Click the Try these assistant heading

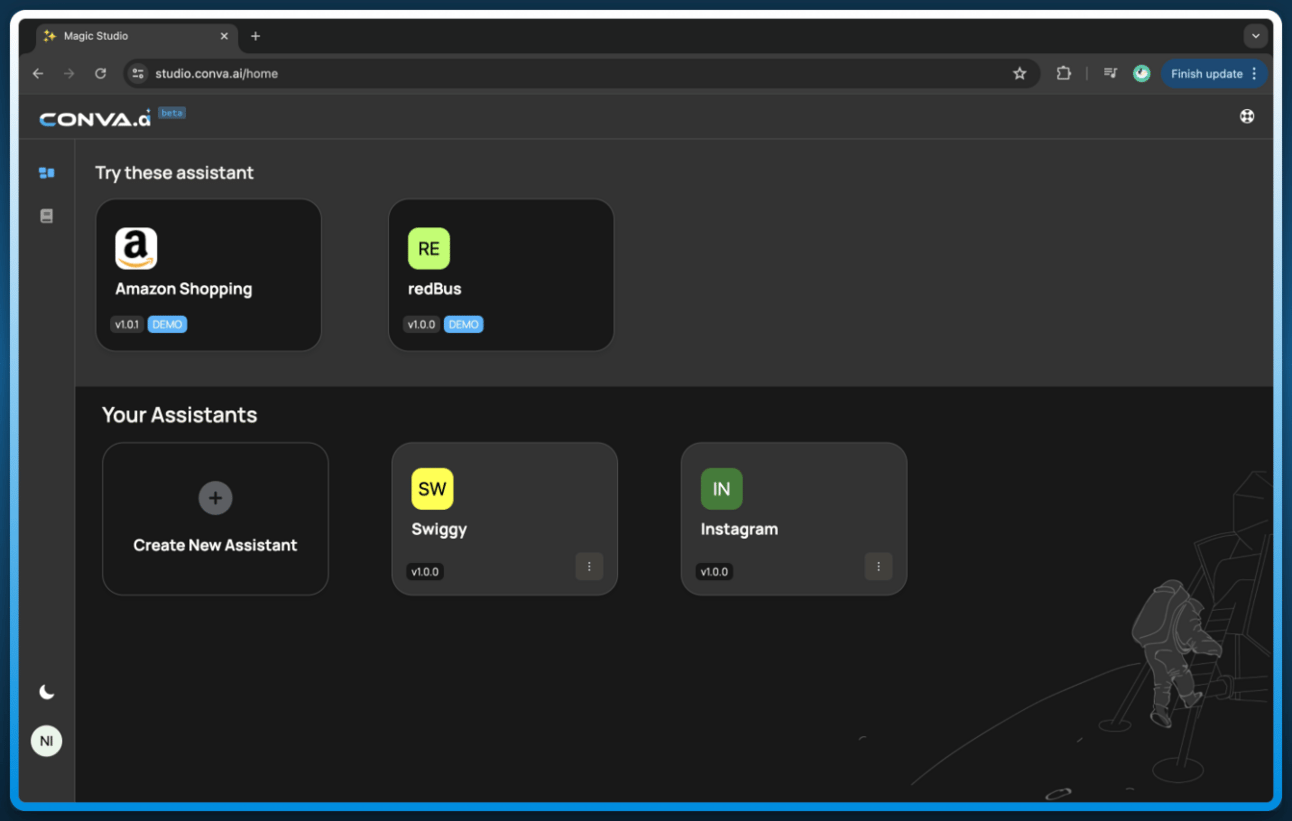pyautogui.click(x=175, y=173)
